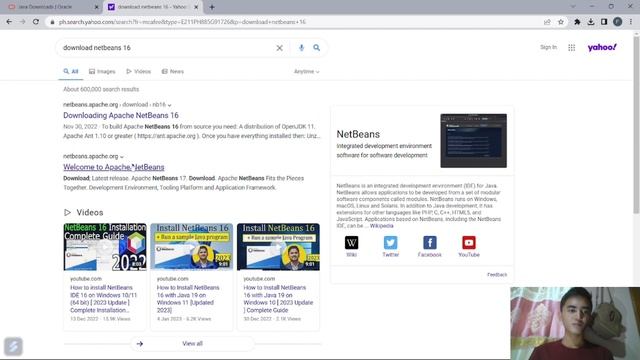Click the magnifier search button
640x360 pixels.
(x=316, y=48)
